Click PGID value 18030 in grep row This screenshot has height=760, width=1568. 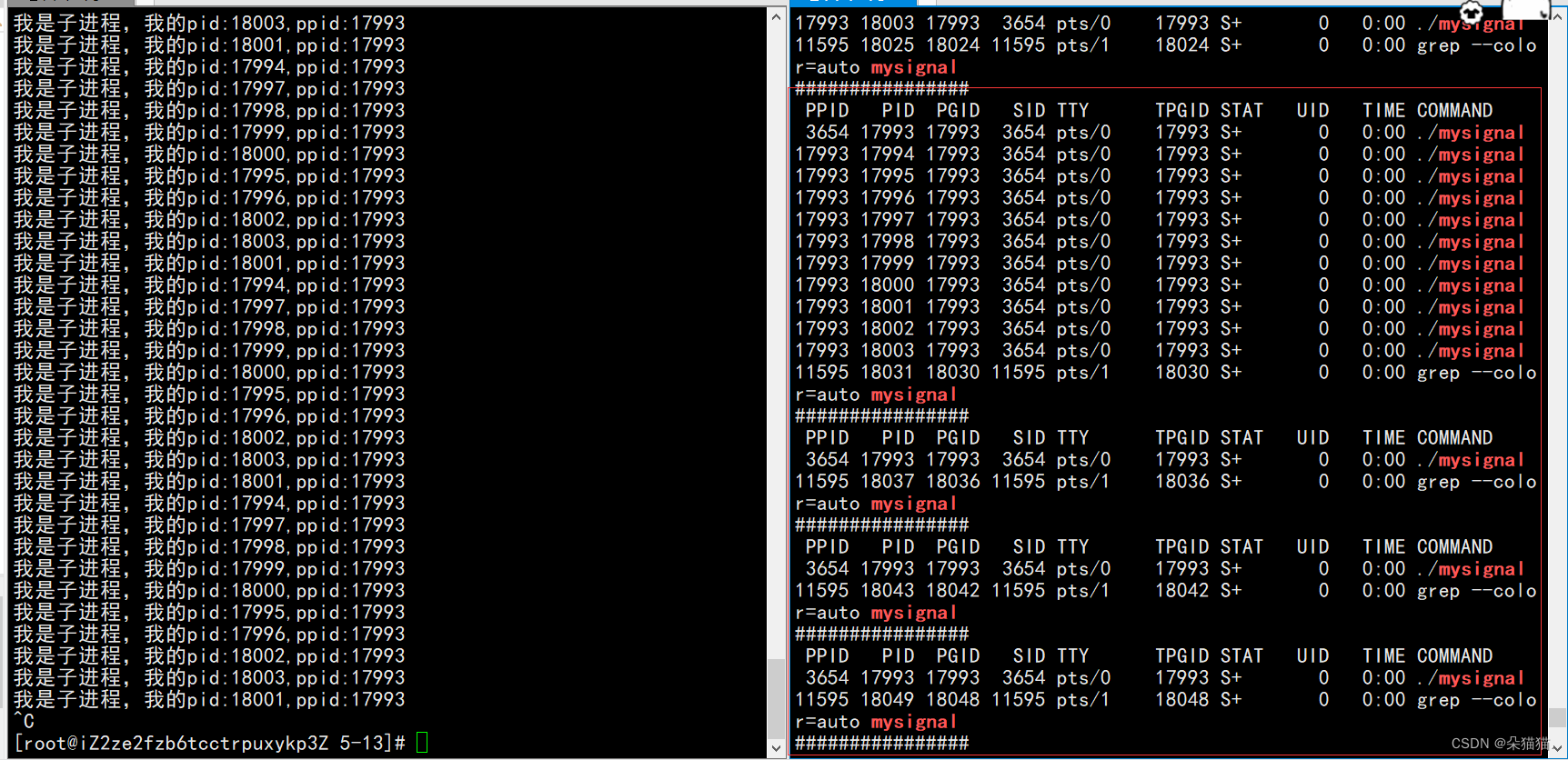click(x=952, y=372)
